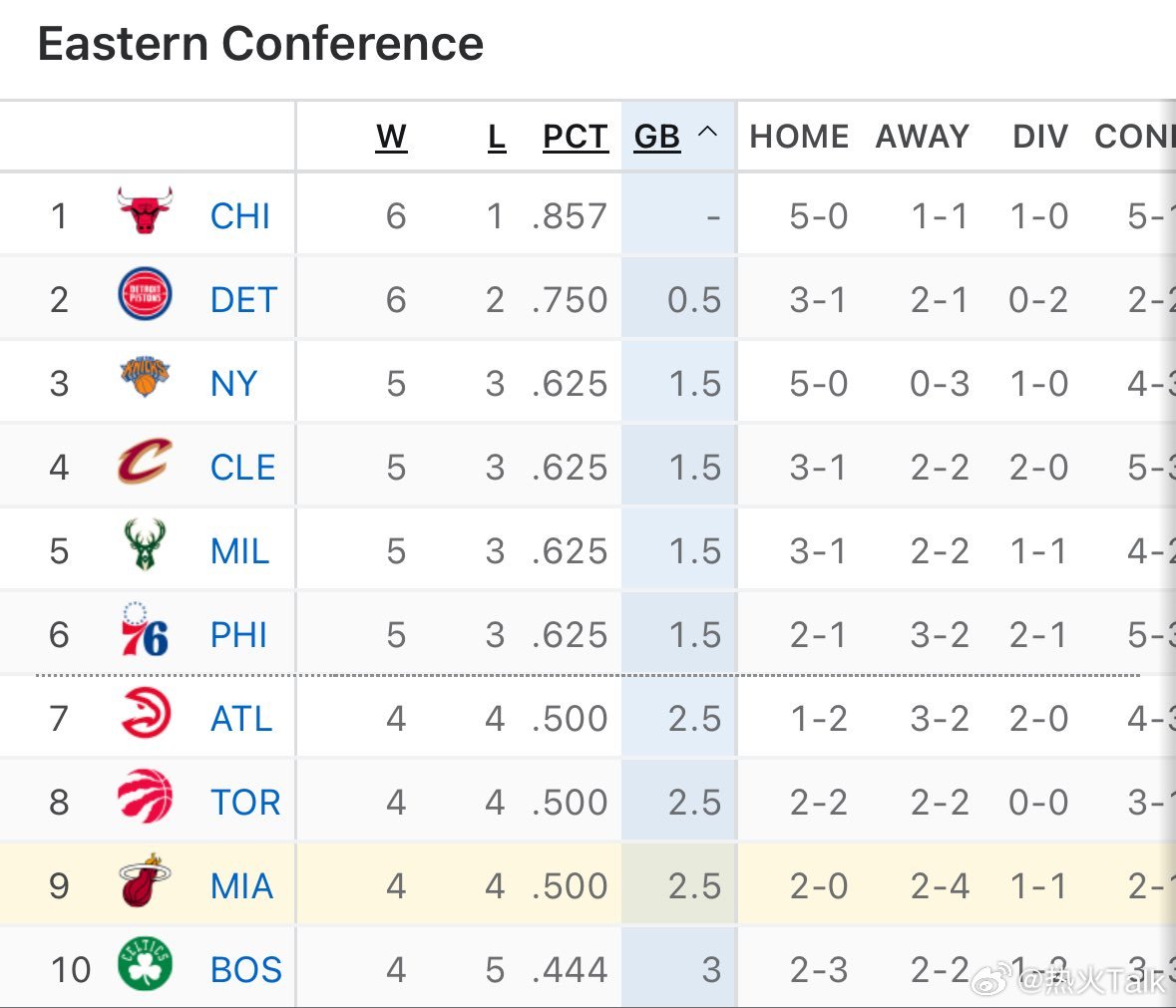Click the HOME column header
The height and width of the screenshot is (1008, 1176).
799,137
